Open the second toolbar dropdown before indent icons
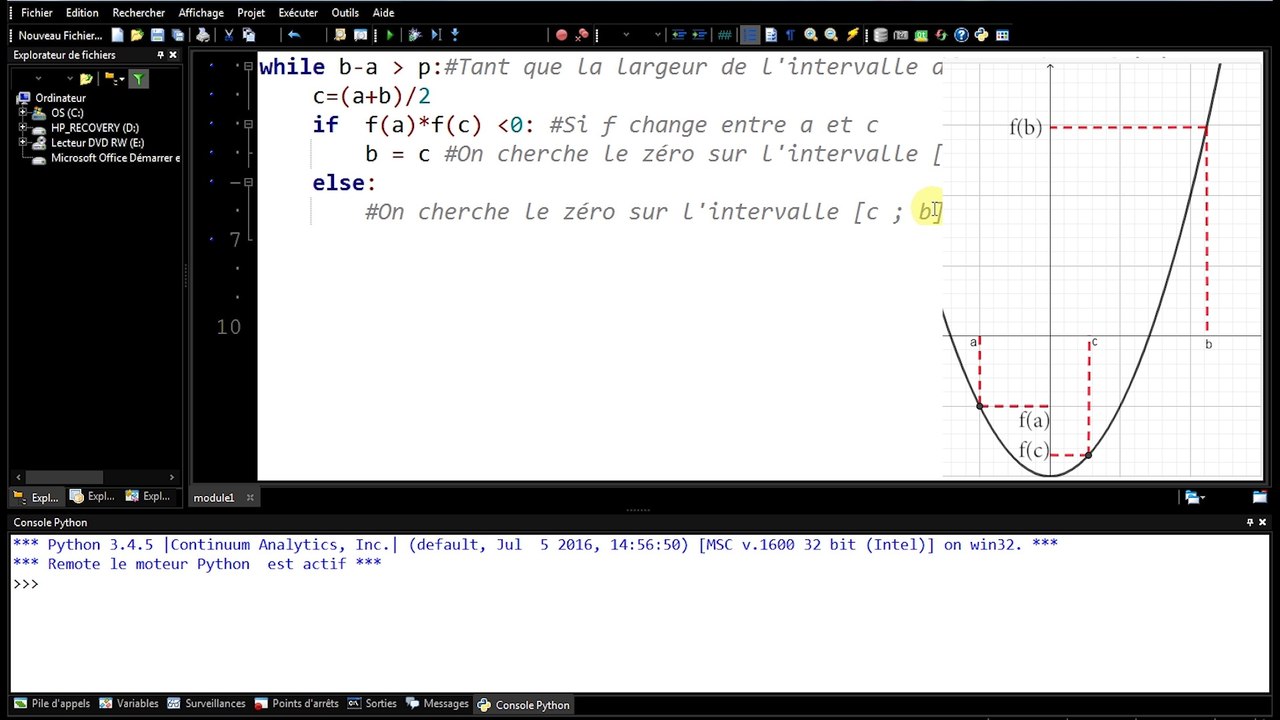Image resolution: width=1280 pixels, height=720 pixels. [x=658, y=35]
